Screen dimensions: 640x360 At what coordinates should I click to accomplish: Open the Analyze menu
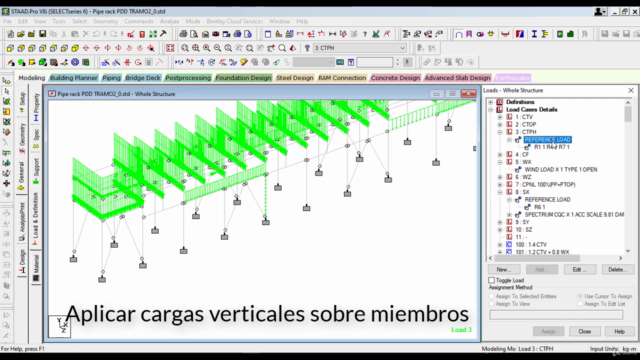[169, 21]
